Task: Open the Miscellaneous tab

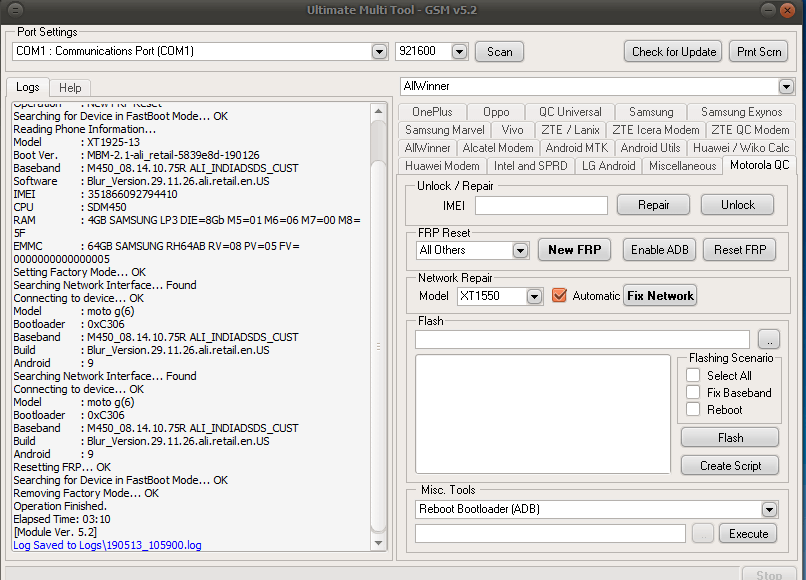Action: 683,166
